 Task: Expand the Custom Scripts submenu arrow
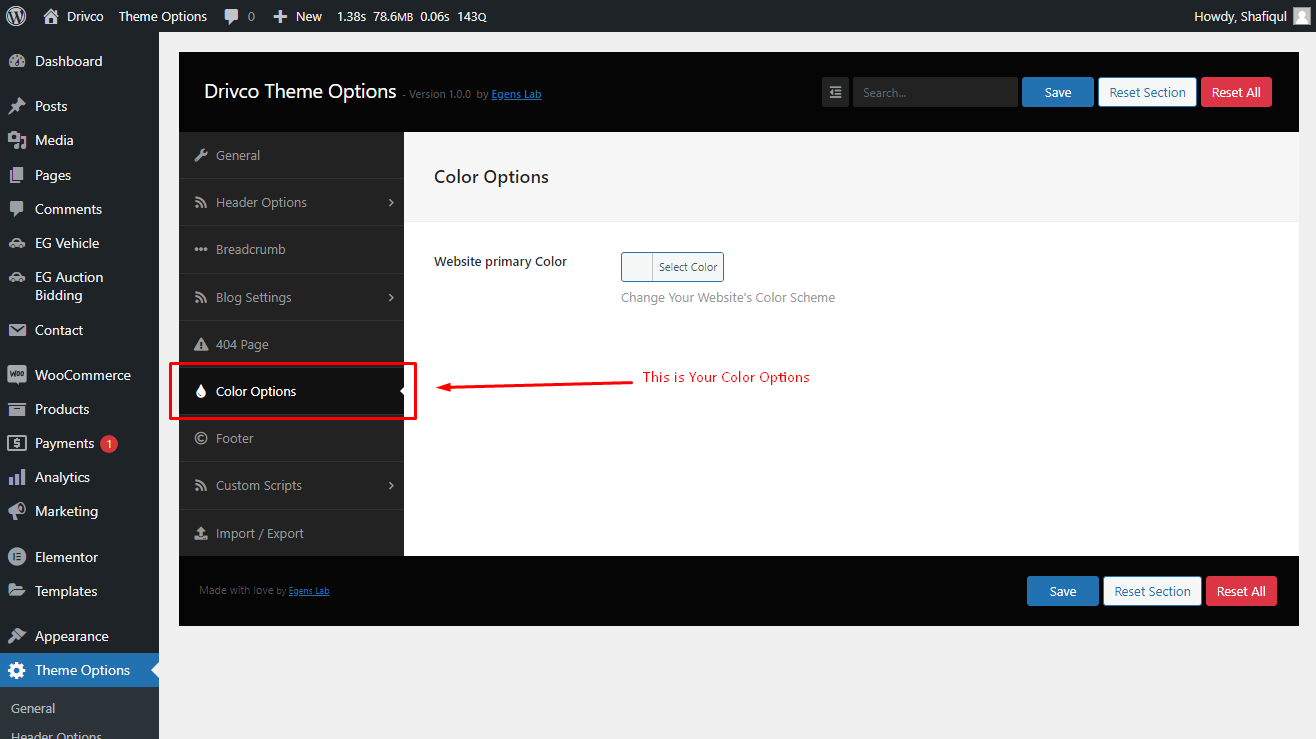pyautogui.click(x=391, y=485)
